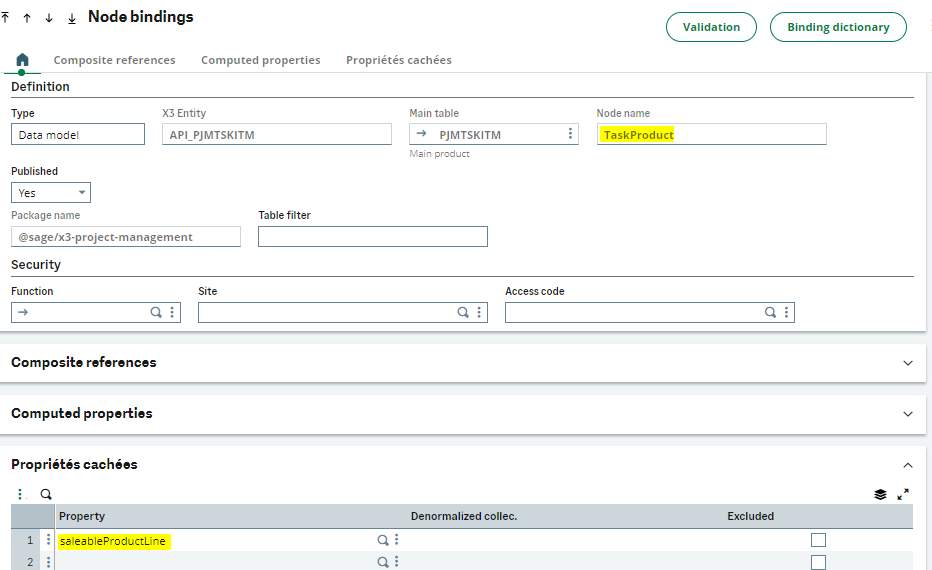Open the home tab icon

pyautogui.click(x=22, y=59)
